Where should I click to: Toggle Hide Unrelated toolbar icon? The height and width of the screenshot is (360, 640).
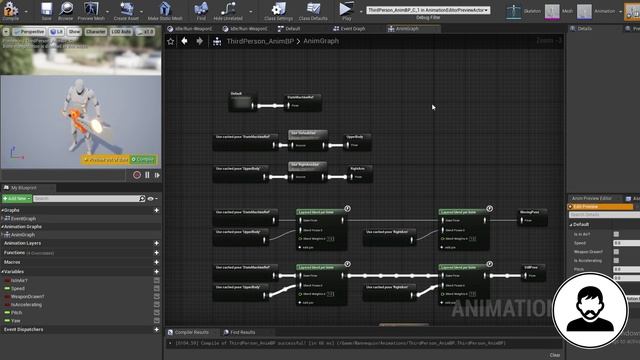[228, 9]
